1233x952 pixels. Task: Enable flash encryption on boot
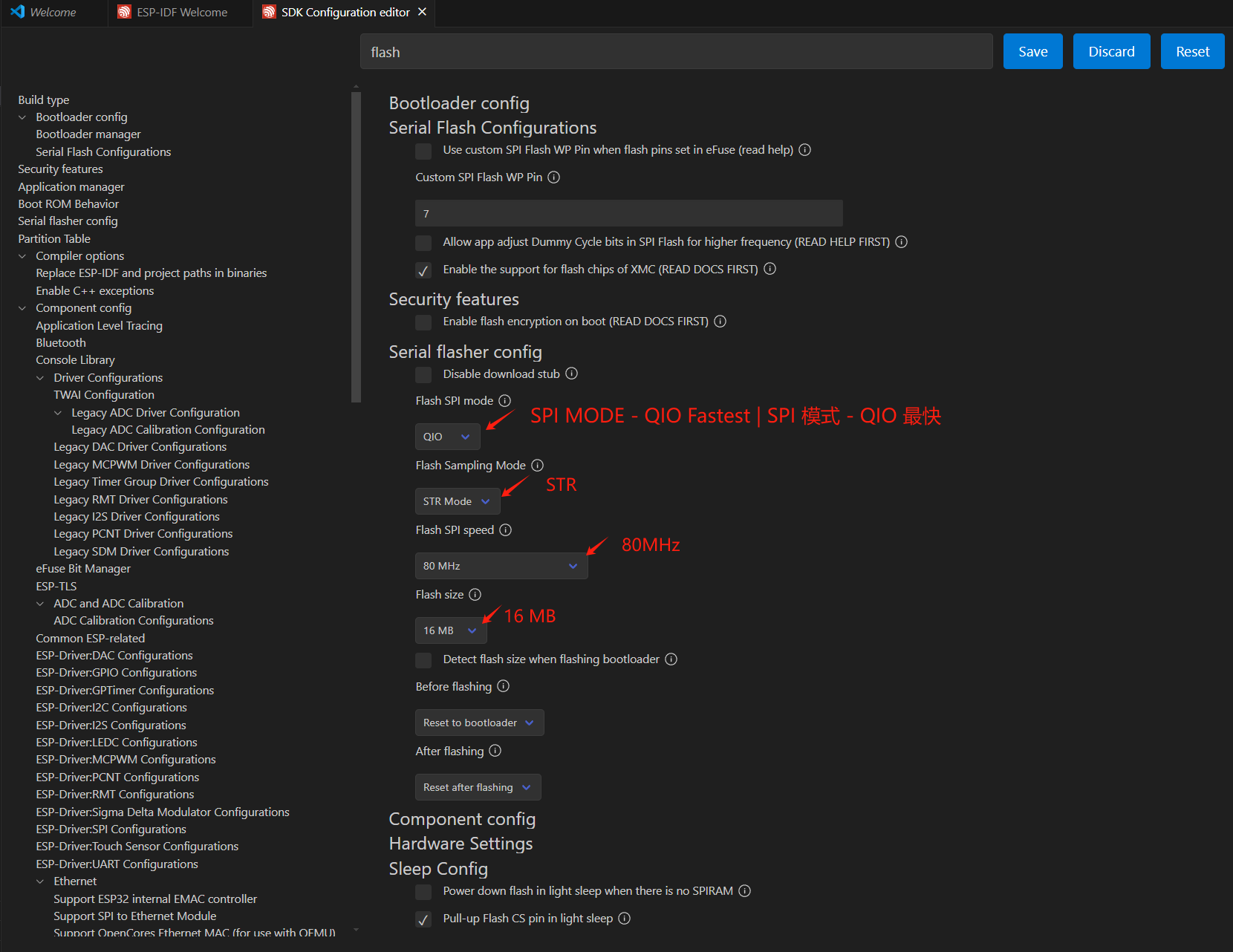click(x=423, y=322)
